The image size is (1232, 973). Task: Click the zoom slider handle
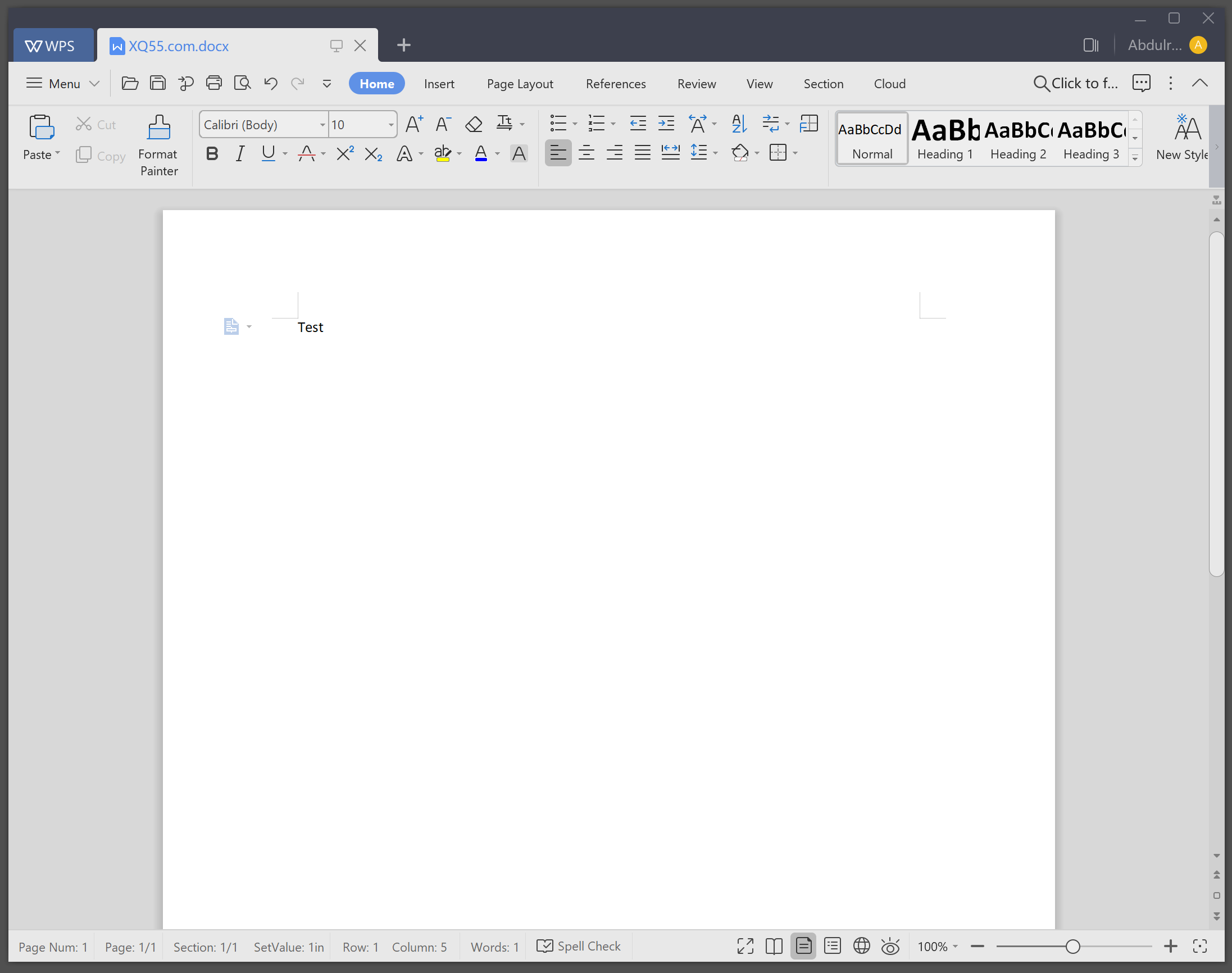pos(1072,946)
